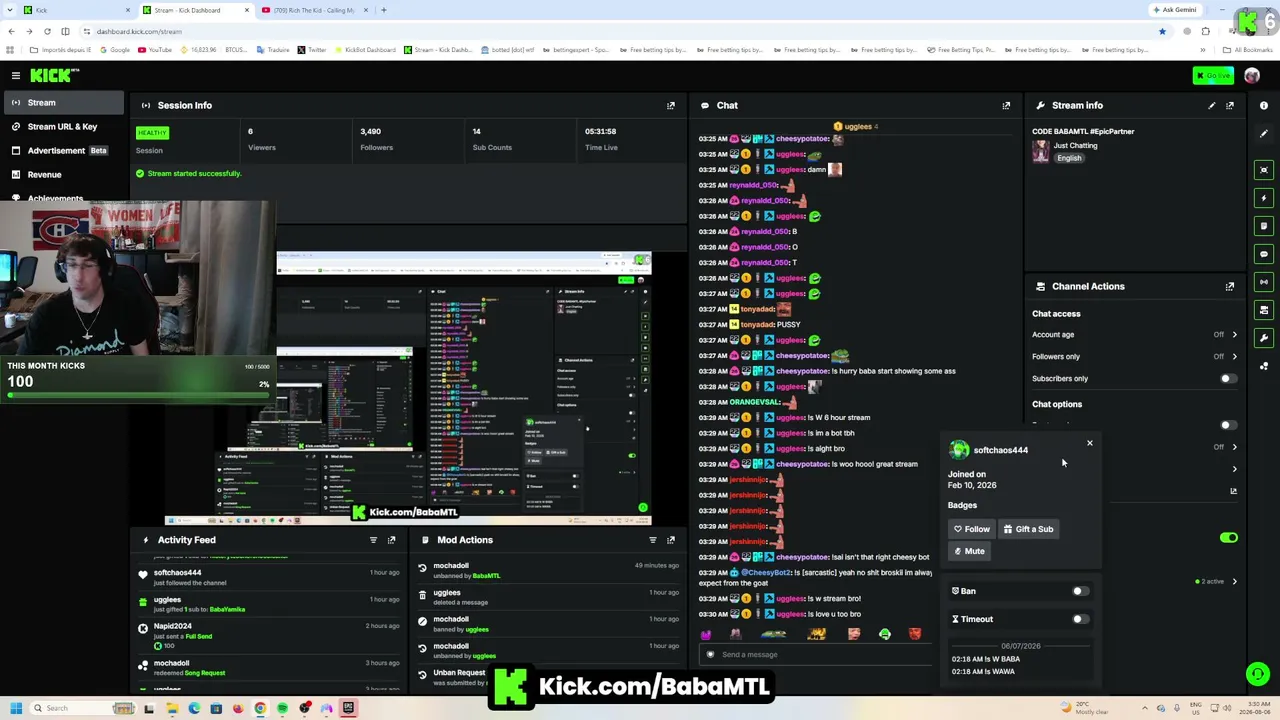Screen dimensions: 1280x720
Task: Pop out the Chat panel
Action: (1006, 105)
